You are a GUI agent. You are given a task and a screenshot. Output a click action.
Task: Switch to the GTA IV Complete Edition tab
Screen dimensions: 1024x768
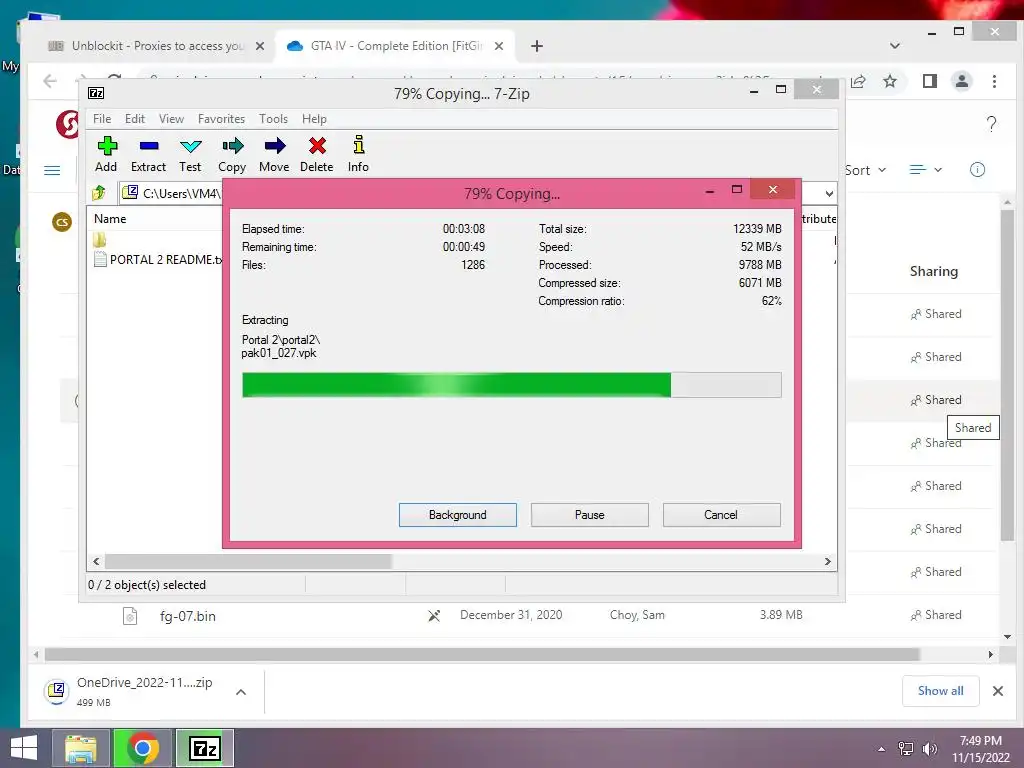pos(395,46)
